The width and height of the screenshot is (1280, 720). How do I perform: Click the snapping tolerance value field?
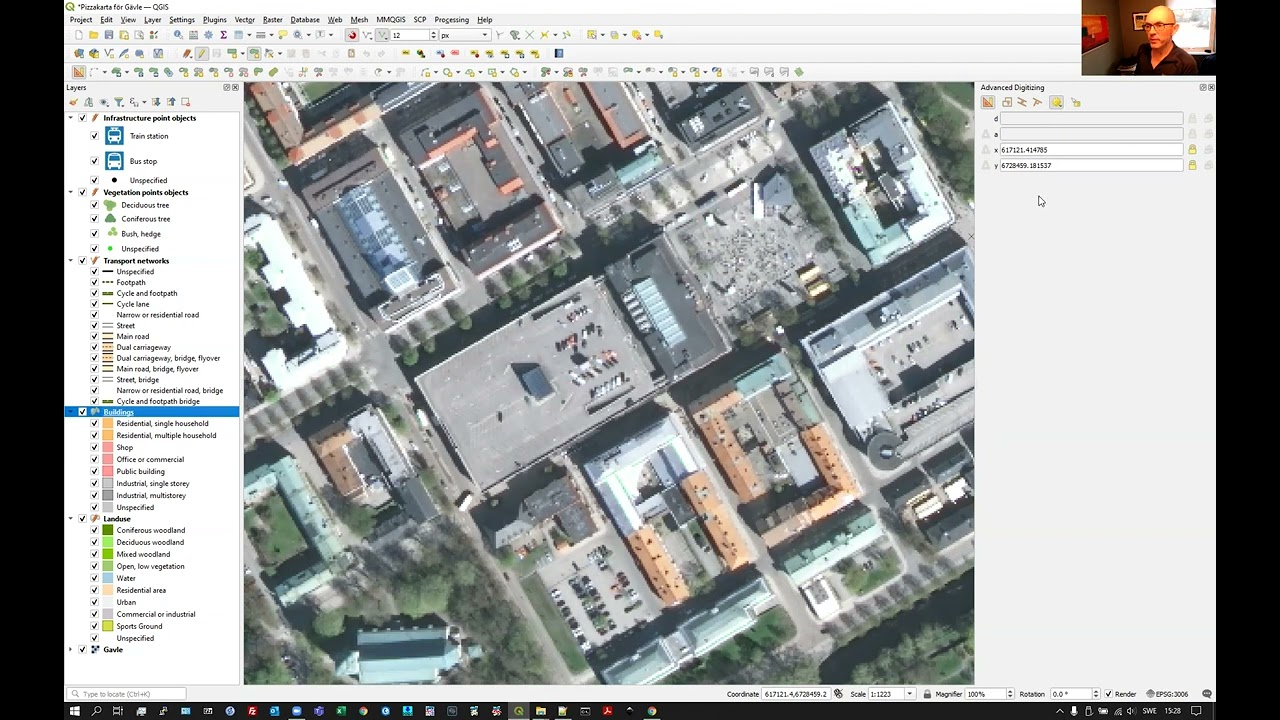pos(410,36)
